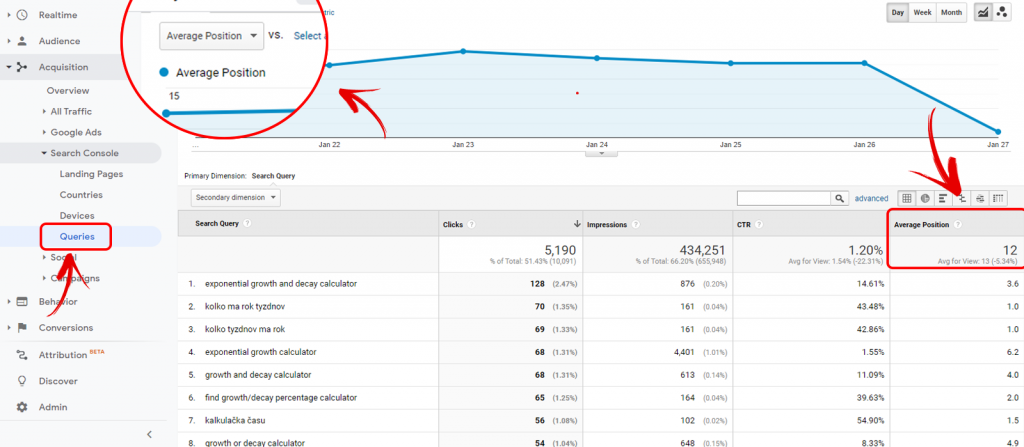Image resolution: width=1024 pixels, height=447 pixels.
Task: Open the Secondary dimension dropdown
Action: coord(236,198)
